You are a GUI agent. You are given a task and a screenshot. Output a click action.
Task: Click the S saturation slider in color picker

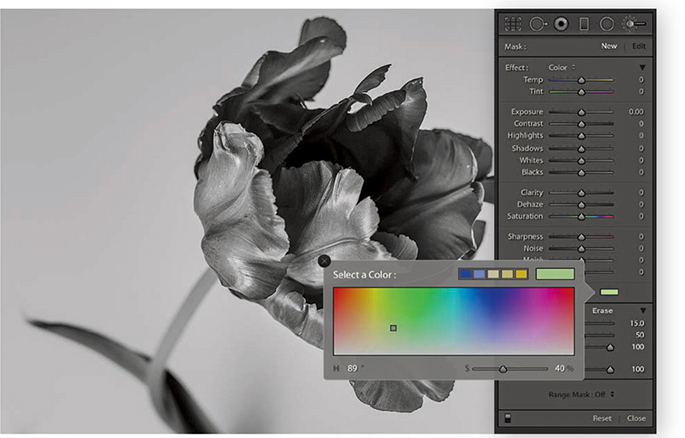pyautogui.click(x=503, y=369)
